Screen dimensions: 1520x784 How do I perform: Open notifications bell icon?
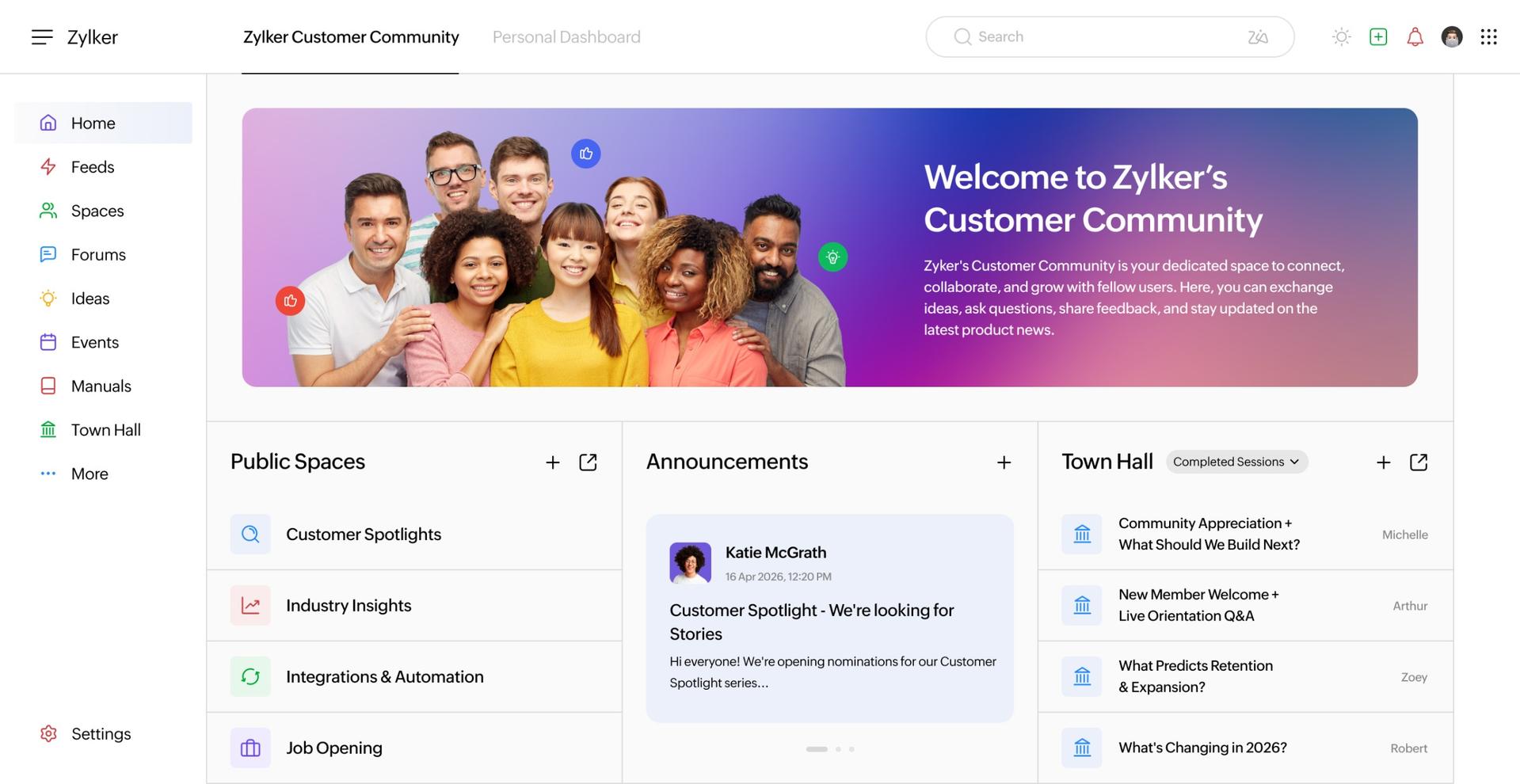[x=1415, y=36]
